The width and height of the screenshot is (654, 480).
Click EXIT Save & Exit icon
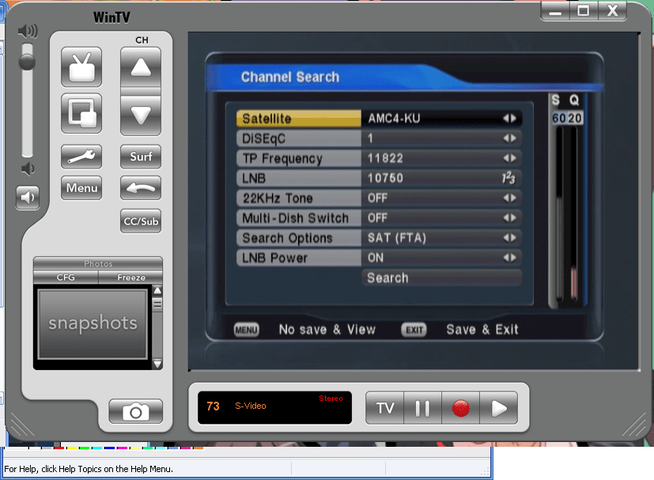[414, 330]
